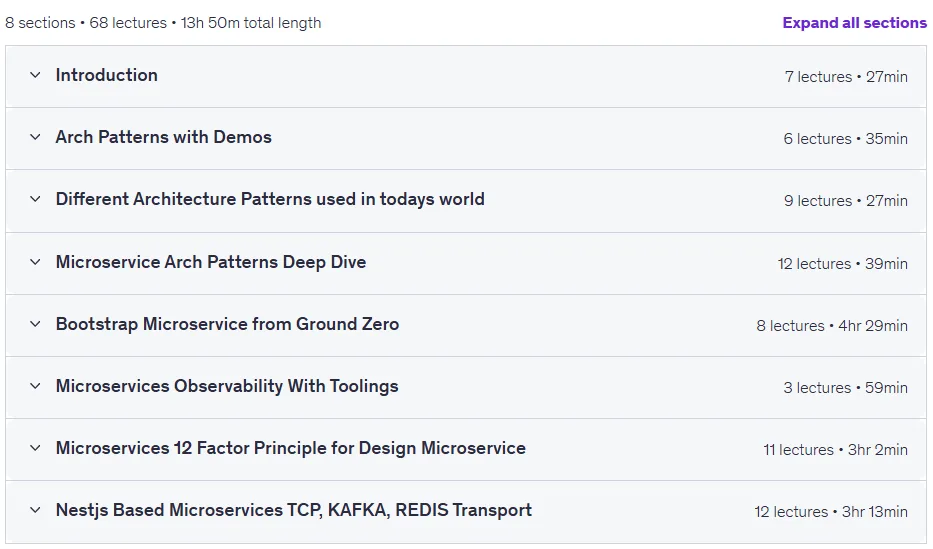Open Microservices 12 Factor Principle section title
The image size is (933, 549).
[x=291, y=448]
